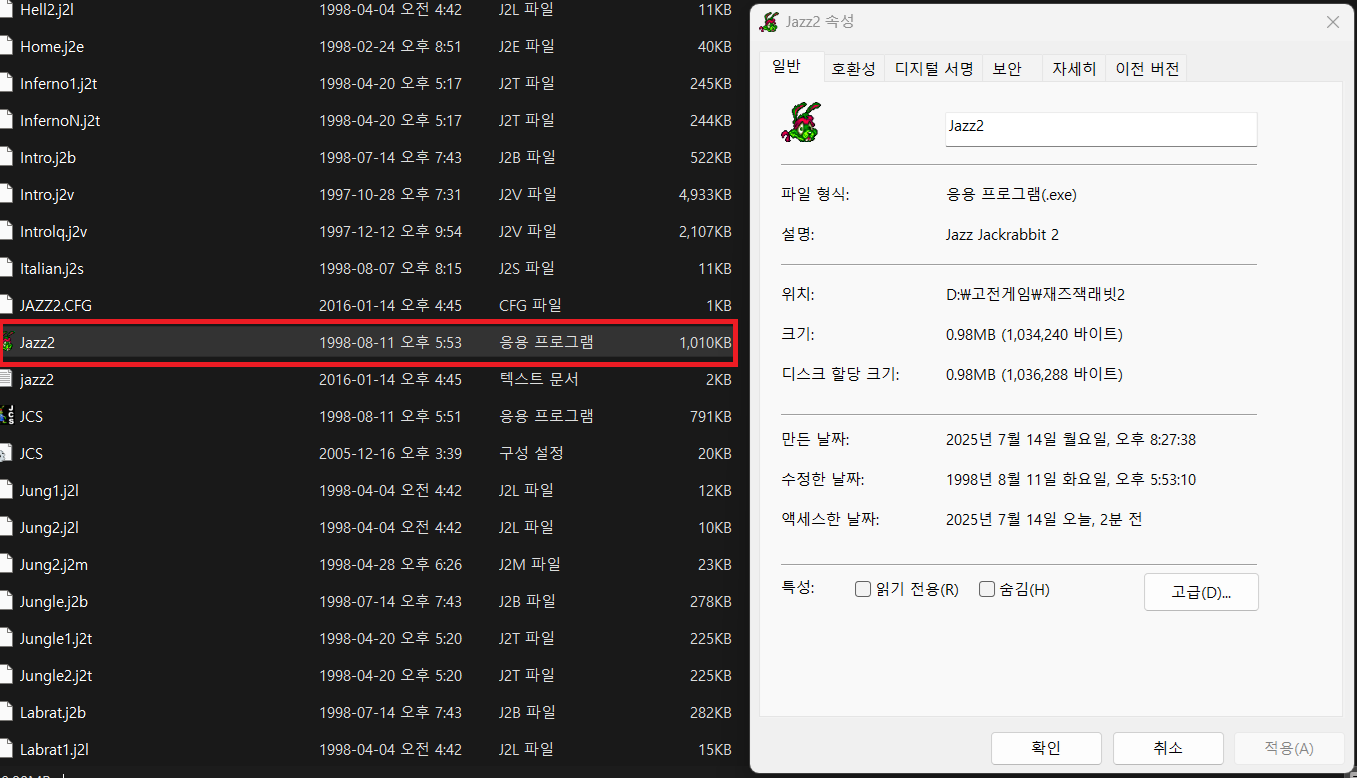Click the JAZZ2.CFG file icon
Screen dimensions: 1357x778
pos(8,305)
